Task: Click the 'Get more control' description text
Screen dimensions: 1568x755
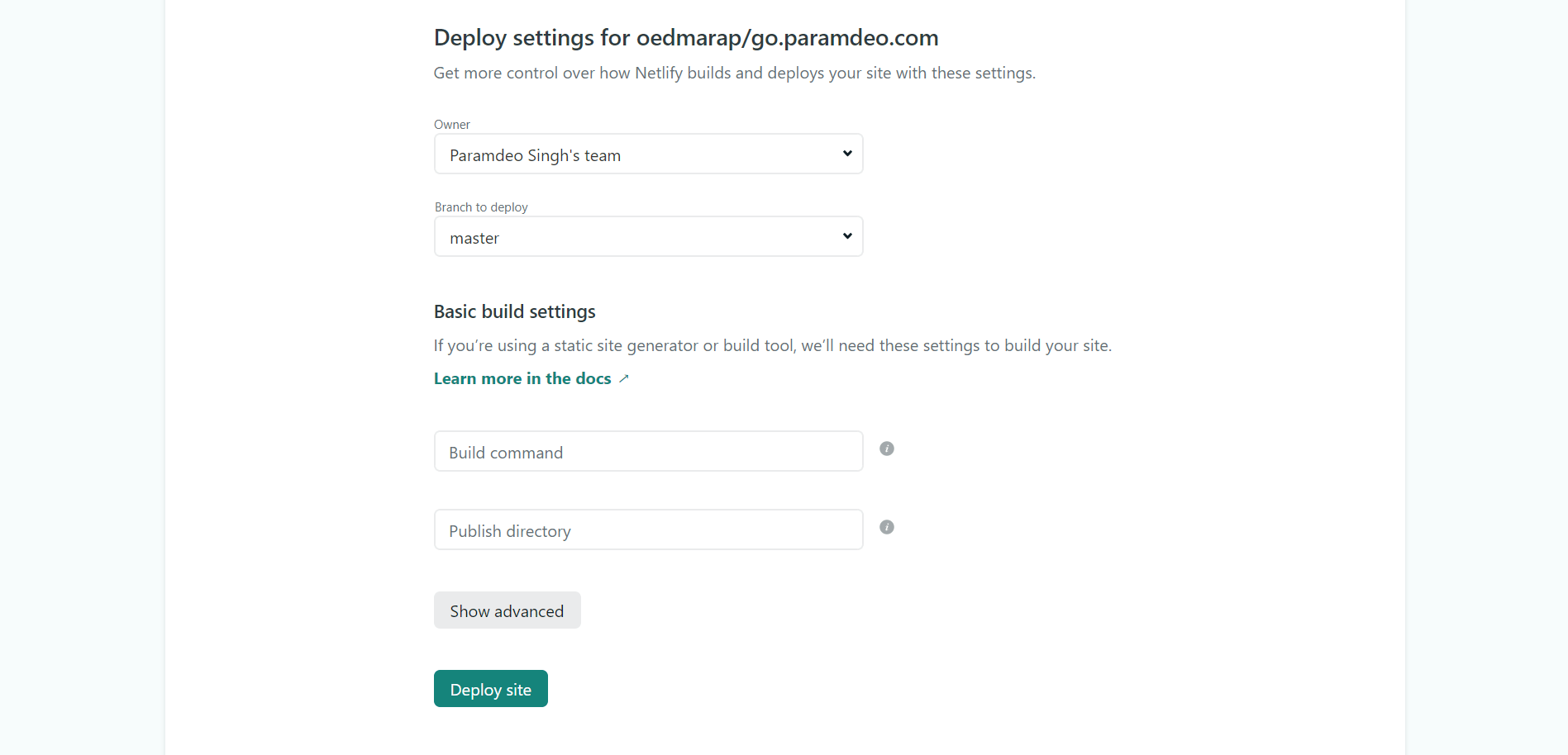Action: pos(734,74)
